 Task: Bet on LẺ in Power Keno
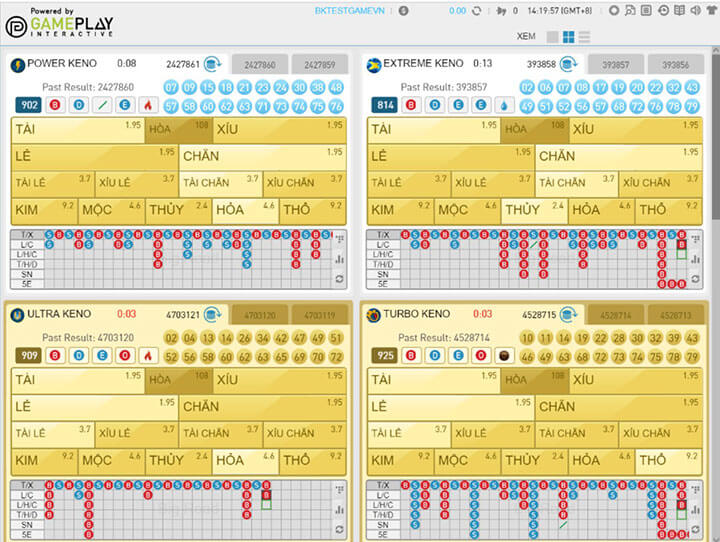tap(95, 157)
